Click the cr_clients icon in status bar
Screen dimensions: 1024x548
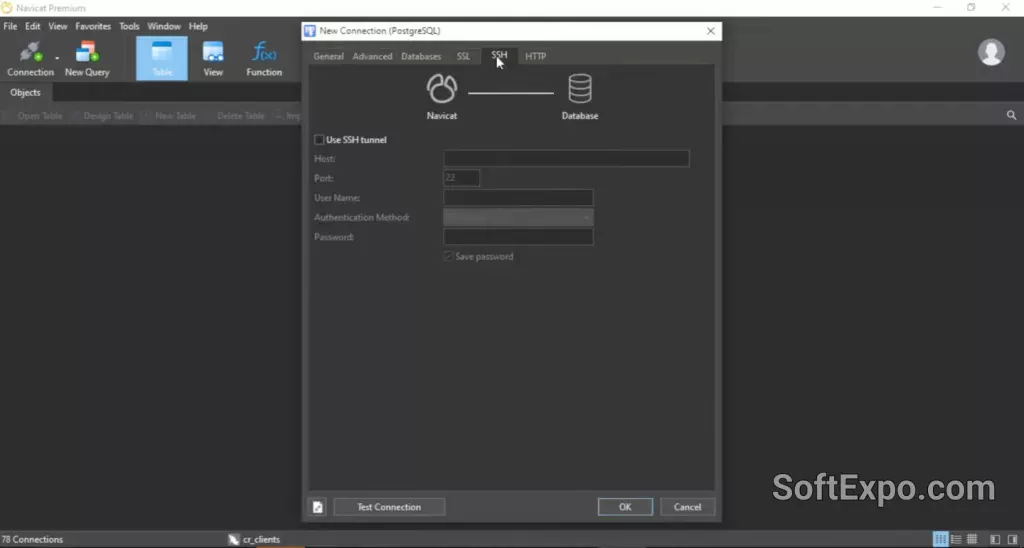tap(234, 540)
